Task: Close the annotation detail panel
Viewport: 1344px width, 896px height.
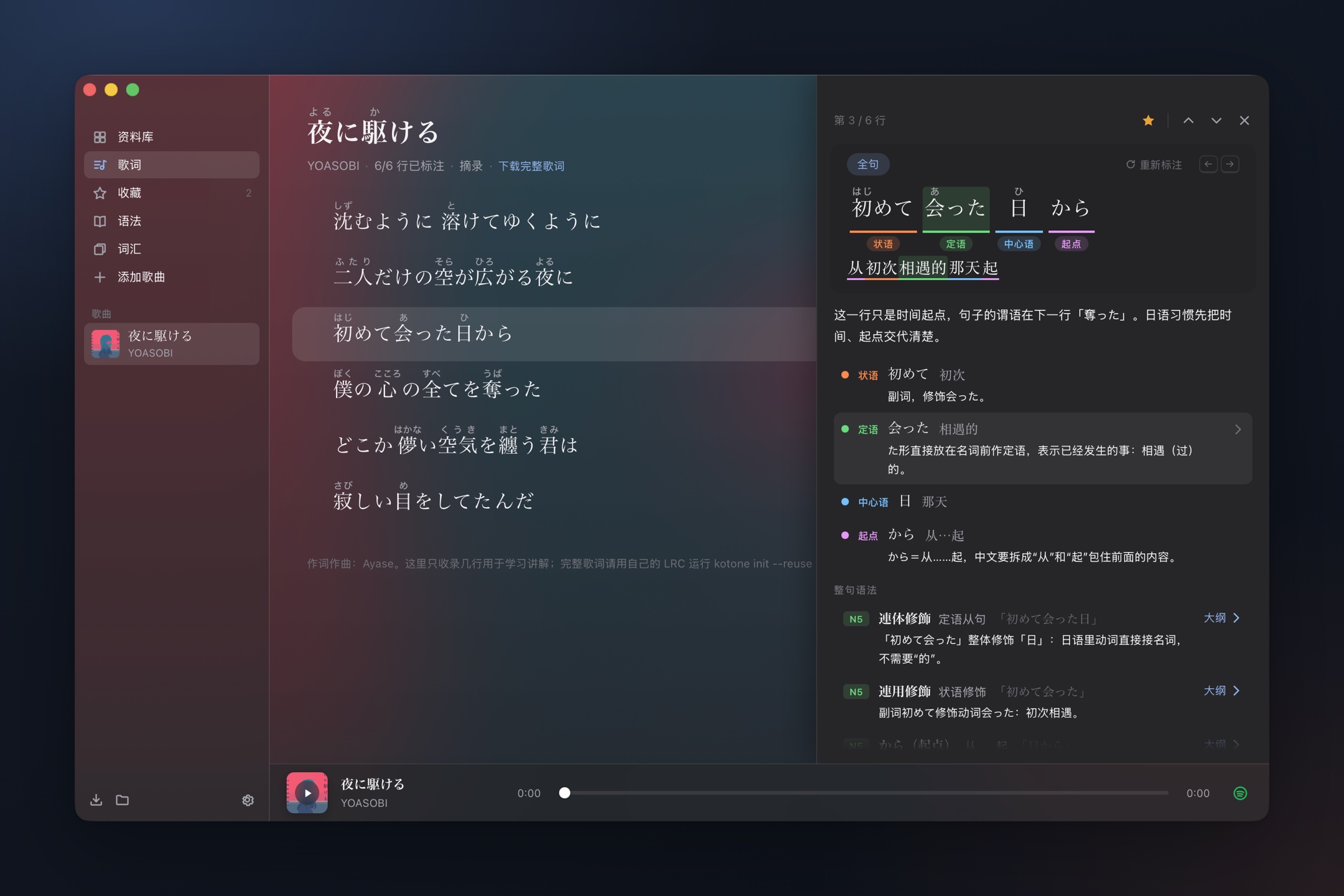Action: coord(1244,121)
